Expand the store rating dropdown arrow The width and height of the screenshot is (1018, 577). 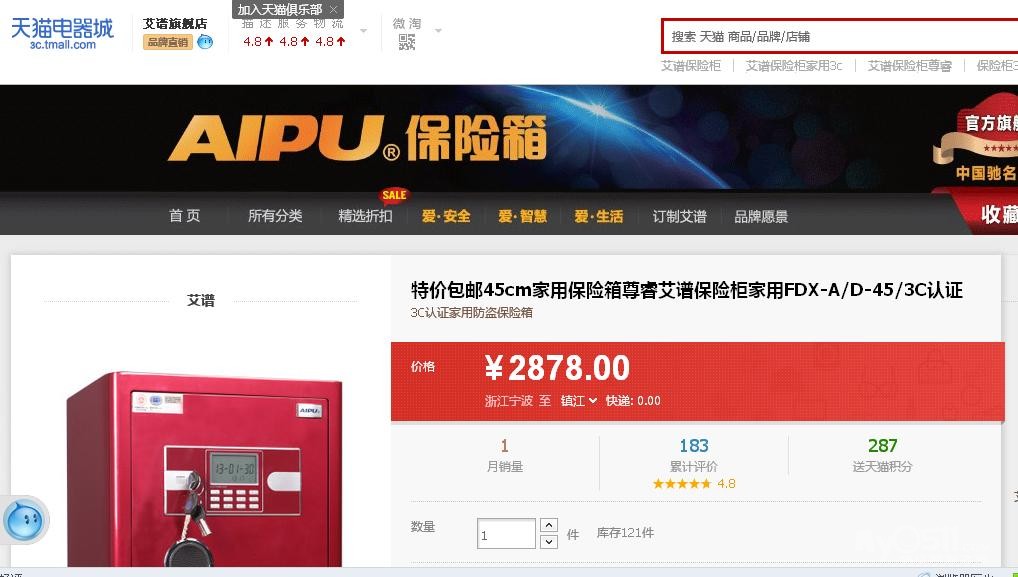(x=364, y=31)
